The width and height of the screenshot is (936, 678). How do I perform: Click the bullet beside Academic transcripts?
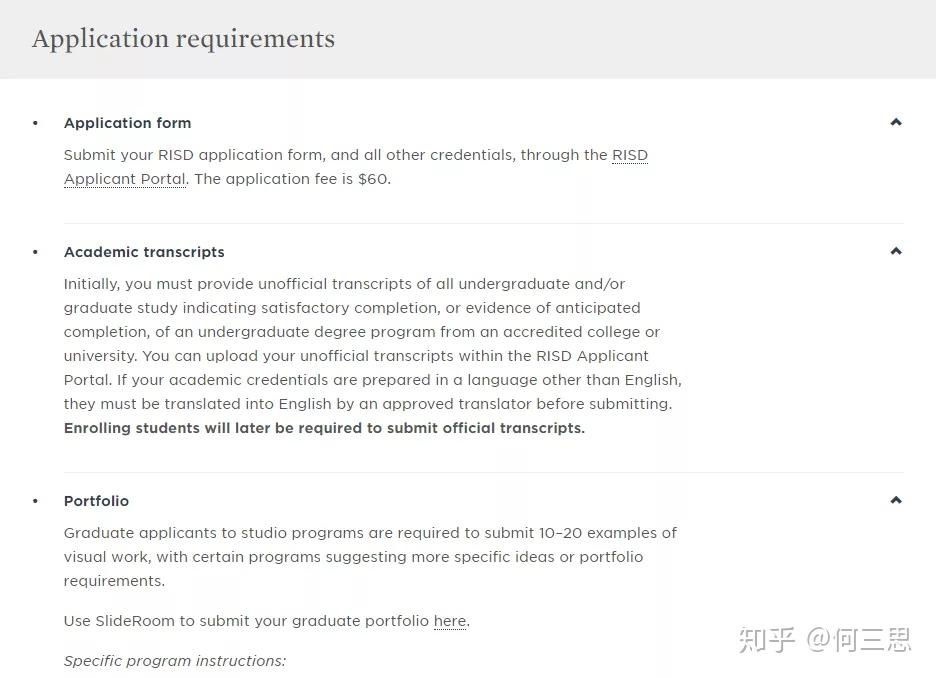pos(35,252)
